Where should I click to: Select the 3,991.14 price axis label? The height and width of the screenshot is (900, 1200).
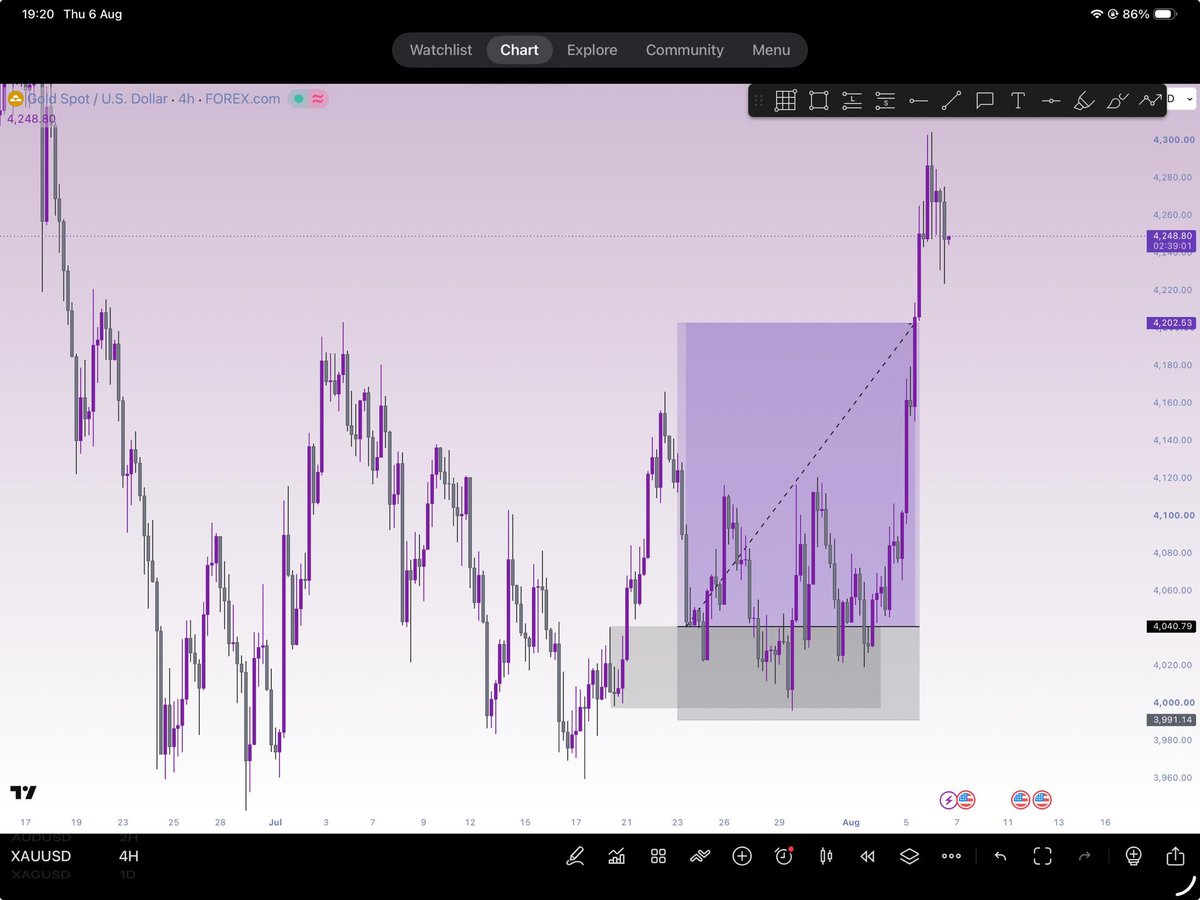tap(1172, 719)
